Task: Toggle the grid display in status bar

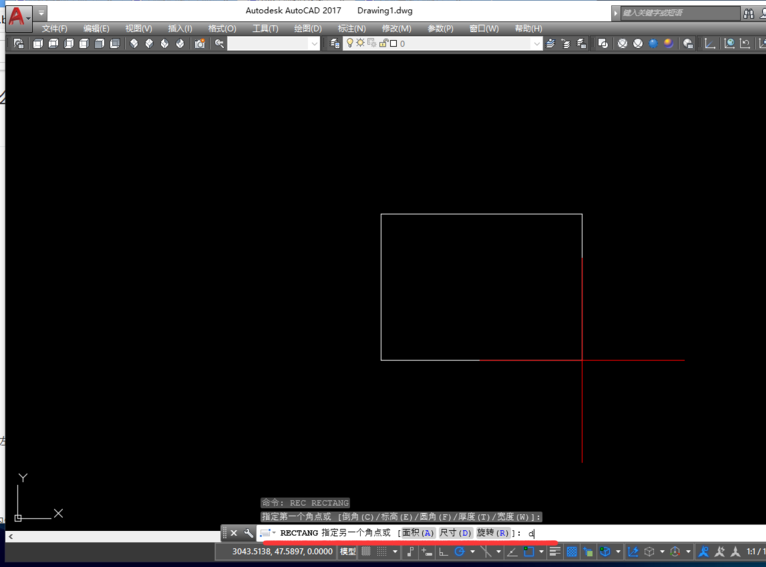Action: (367, 552)
